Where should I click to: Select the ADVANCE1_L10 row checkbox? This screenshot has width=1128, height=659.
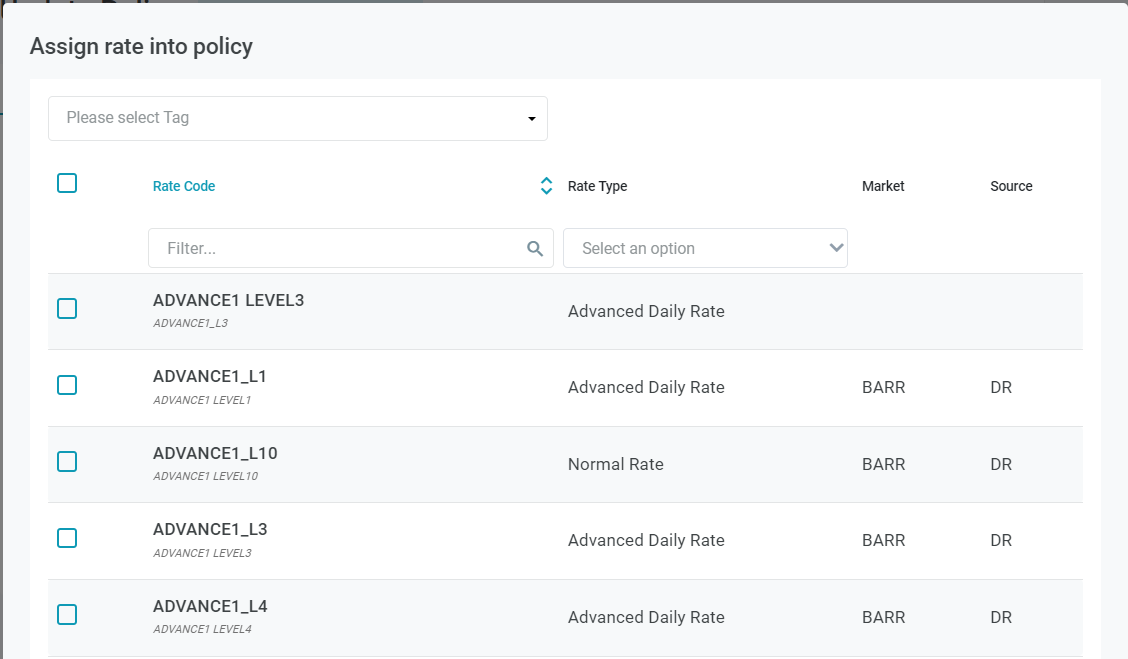67,462
